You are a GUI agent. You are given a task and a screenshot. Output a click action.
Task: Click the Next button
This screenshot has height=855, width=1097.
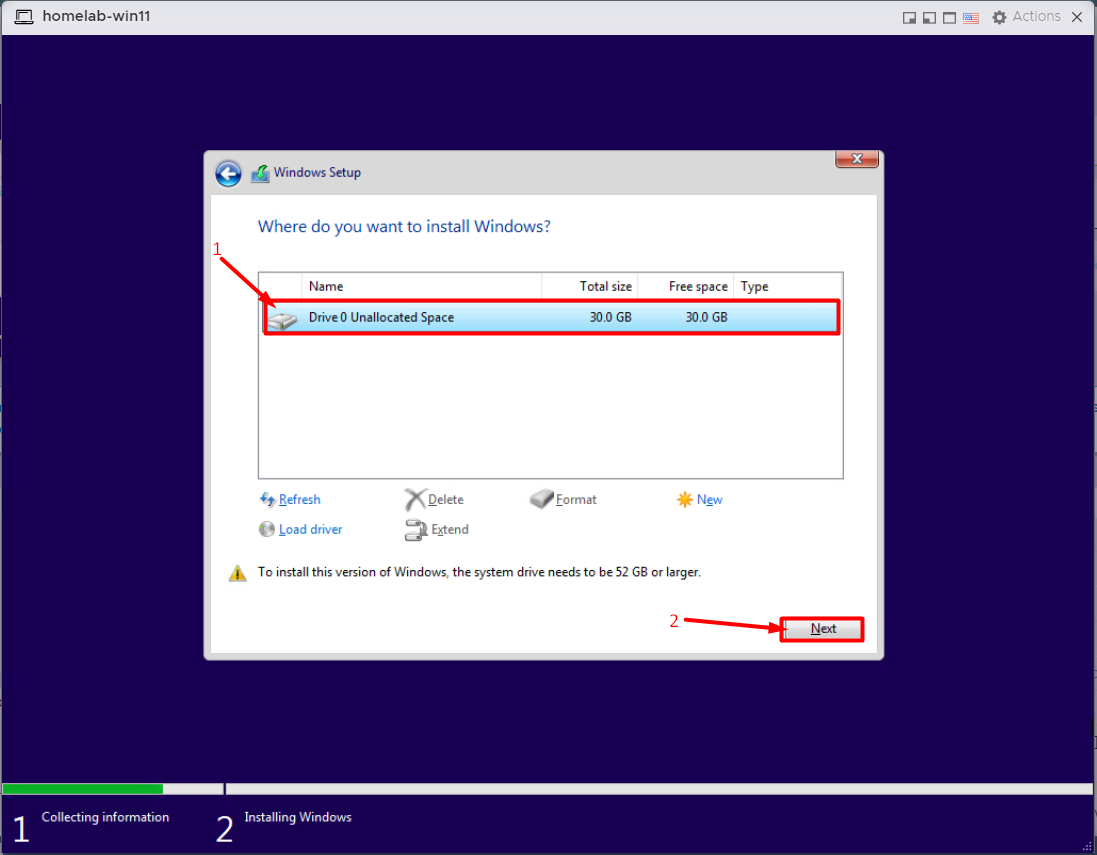click(822, 629)
